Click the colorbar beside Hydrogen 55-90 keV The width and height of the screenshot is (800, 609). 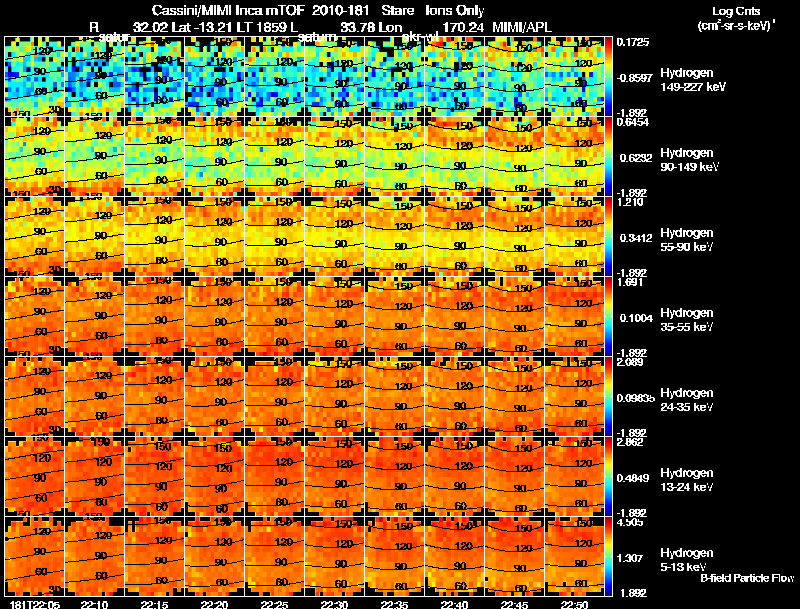tap(609, 236)
